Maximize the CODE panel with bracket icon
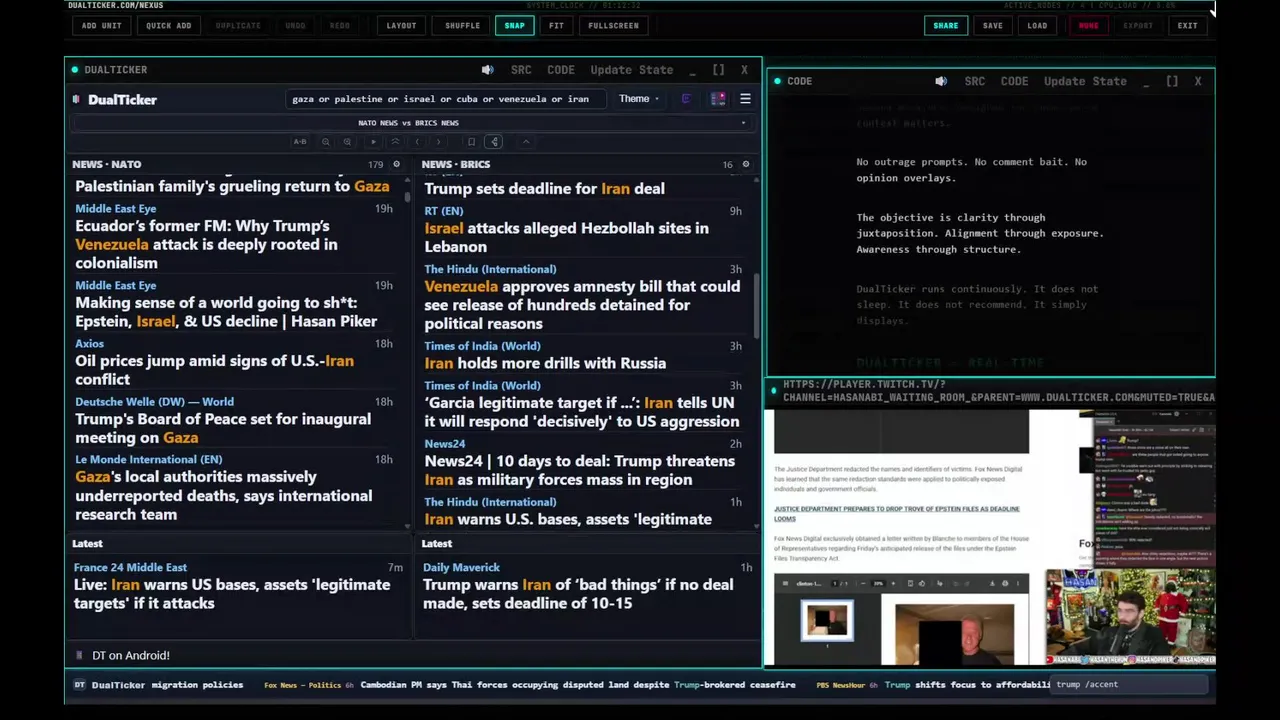The width and height of the screenshot is (1280, 720). click(x=1172, y=81)
